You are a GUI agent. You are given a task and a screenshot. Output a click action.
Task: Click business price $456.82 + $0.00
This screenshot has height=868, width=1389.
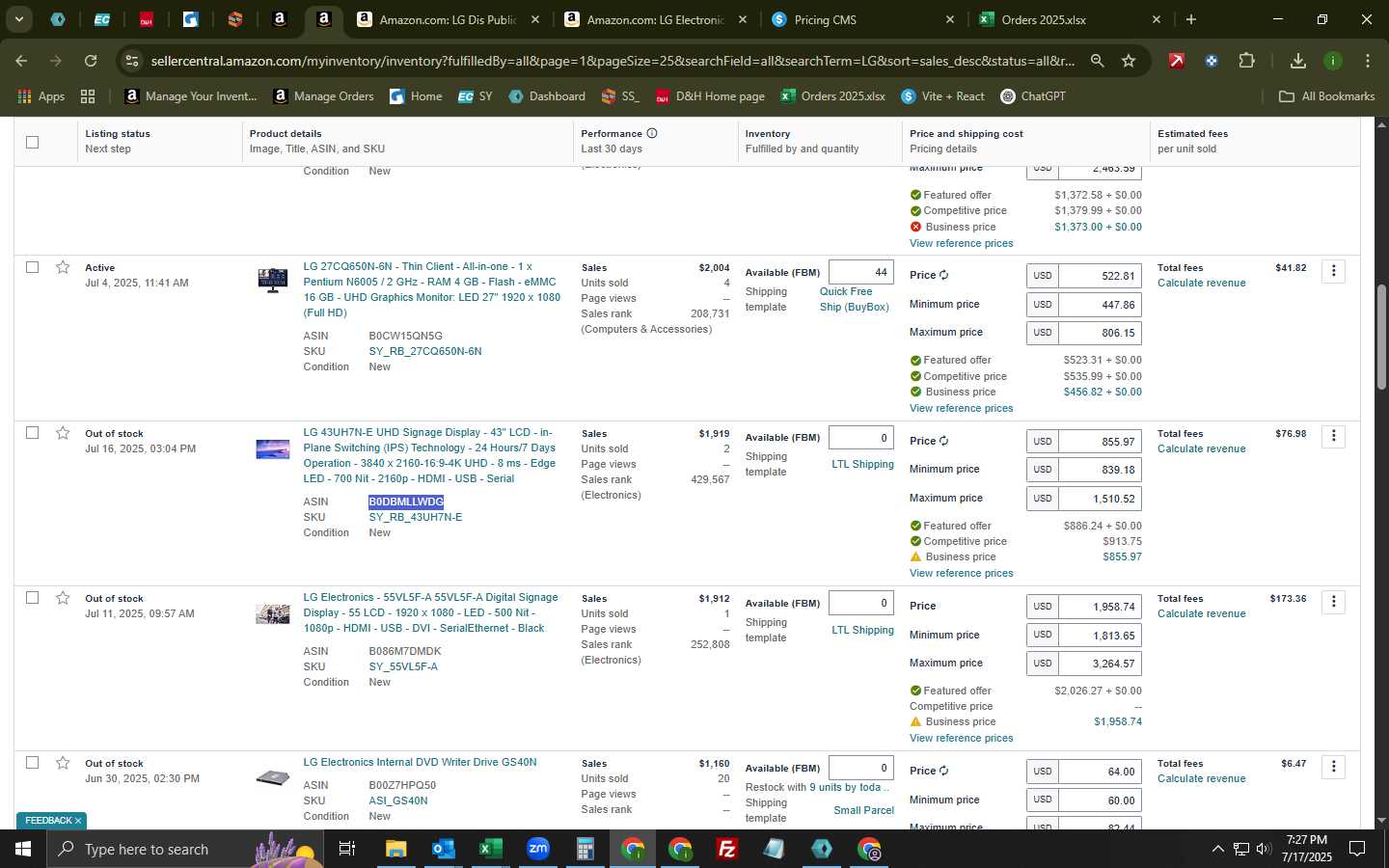point(1103,392)
